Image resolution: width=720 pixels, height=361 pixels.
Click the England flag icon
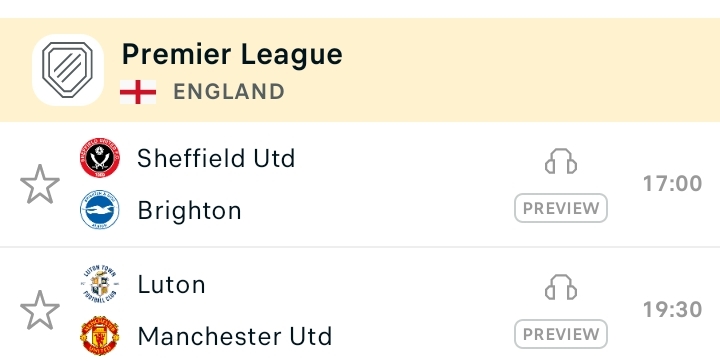(x=138, y=92)
